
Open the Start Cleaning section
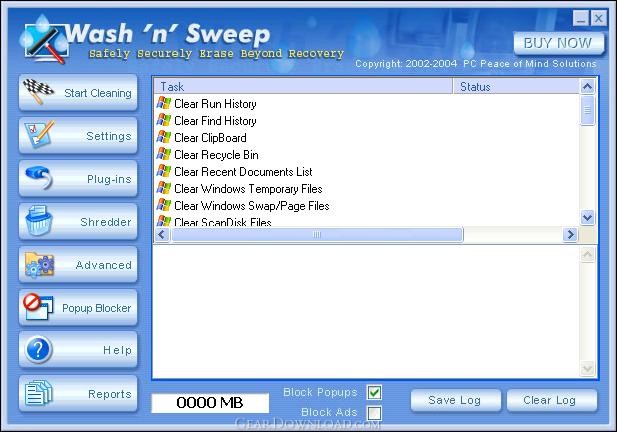(x=78, y=92)
